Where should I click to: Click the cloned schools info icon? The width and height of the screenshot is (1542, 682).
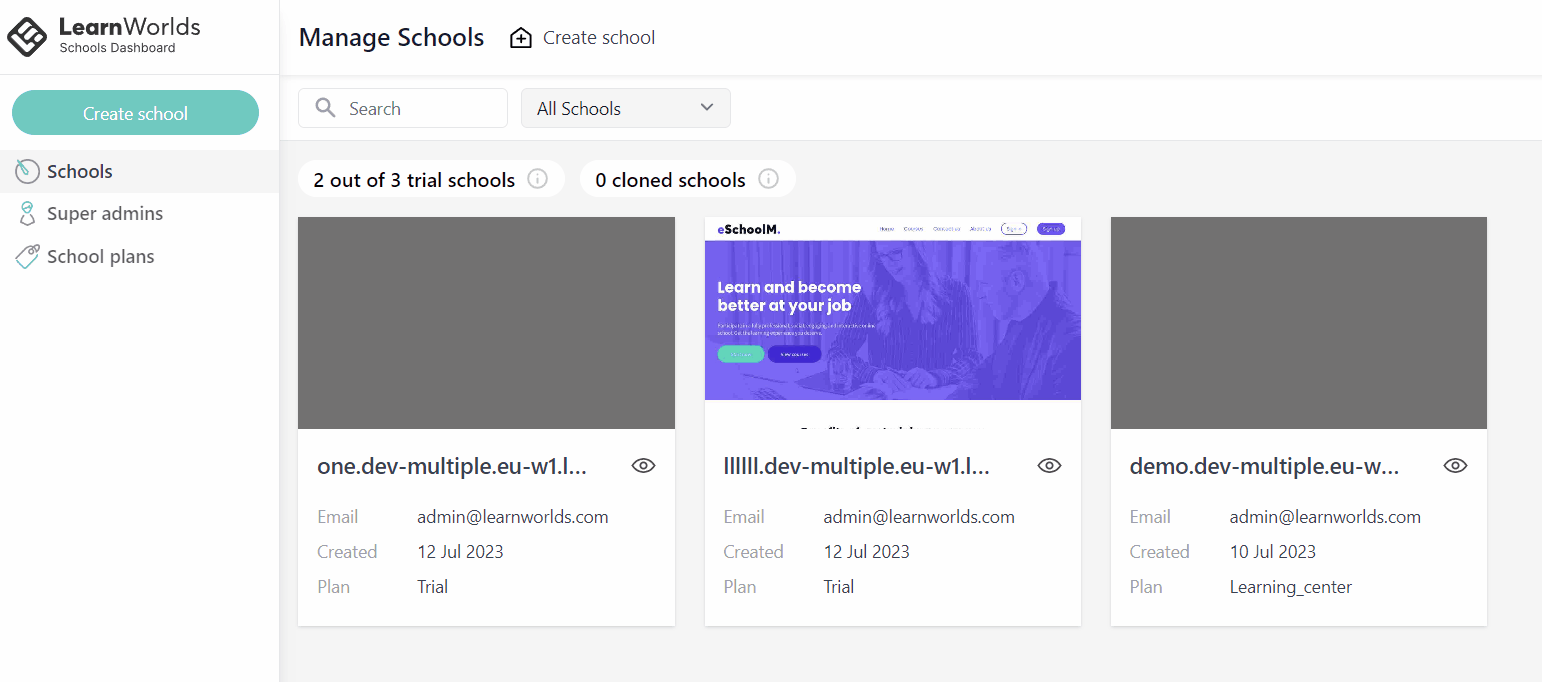tap(768, 179)
